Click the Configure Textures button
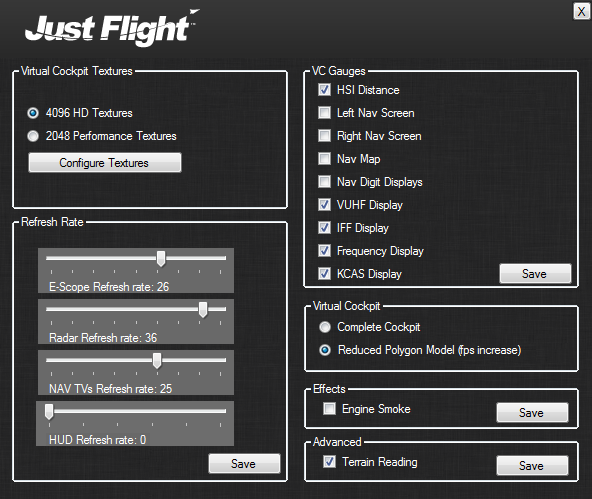592x499 pixels. pos(105,163)
